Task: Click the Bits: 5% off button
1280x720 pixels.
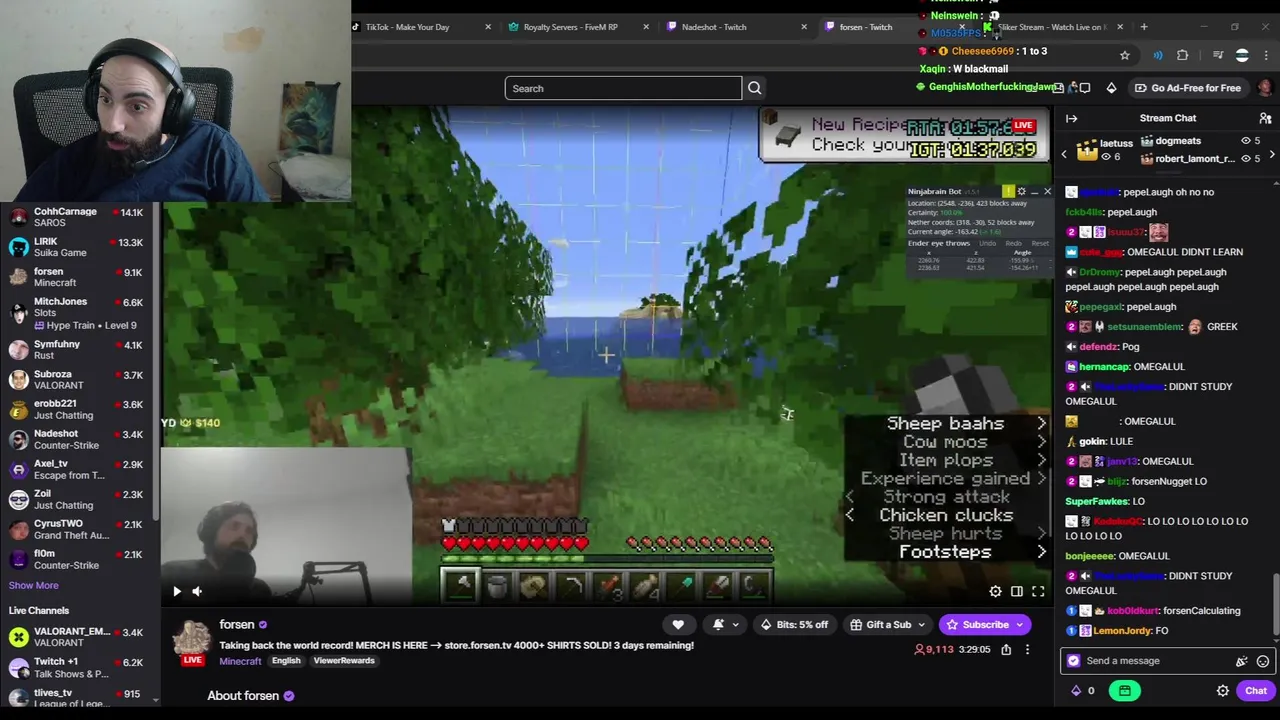Action: 795,625
